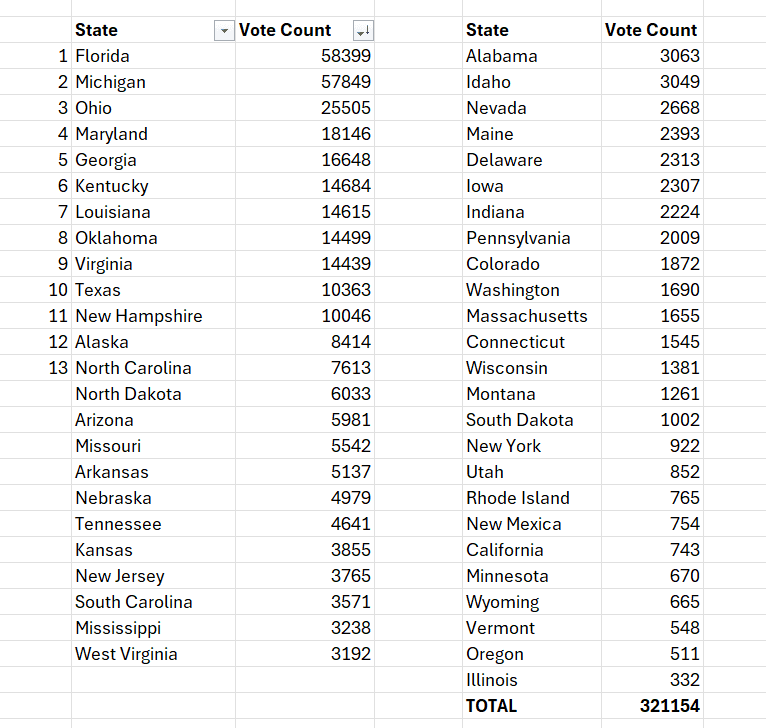Open the State column filter dropdown
Viewport: 766px width, 728px height.
click(x=223, y=31)
